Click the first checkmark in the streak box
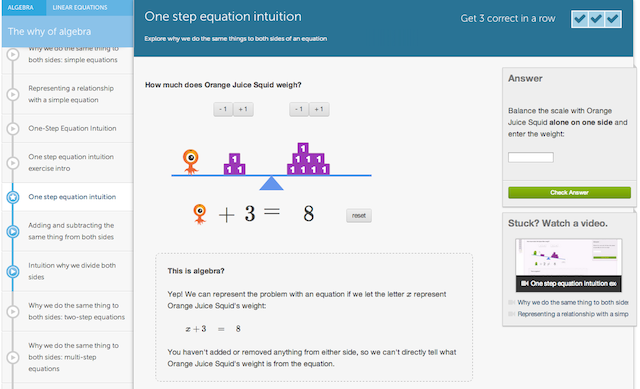Viewport: 640px width, 389px height. (x=580, y=19)
